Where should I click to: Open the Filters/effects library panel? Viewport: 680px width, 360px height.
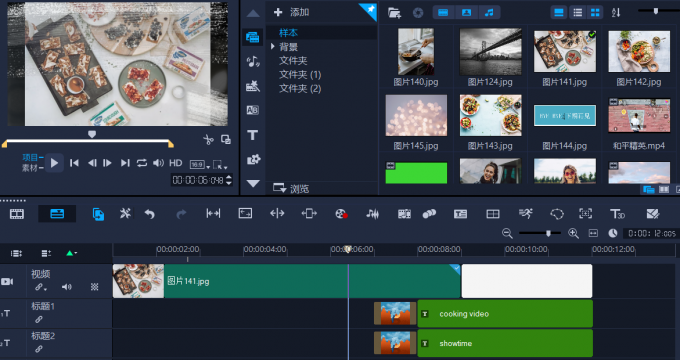[x=253, y=160]
